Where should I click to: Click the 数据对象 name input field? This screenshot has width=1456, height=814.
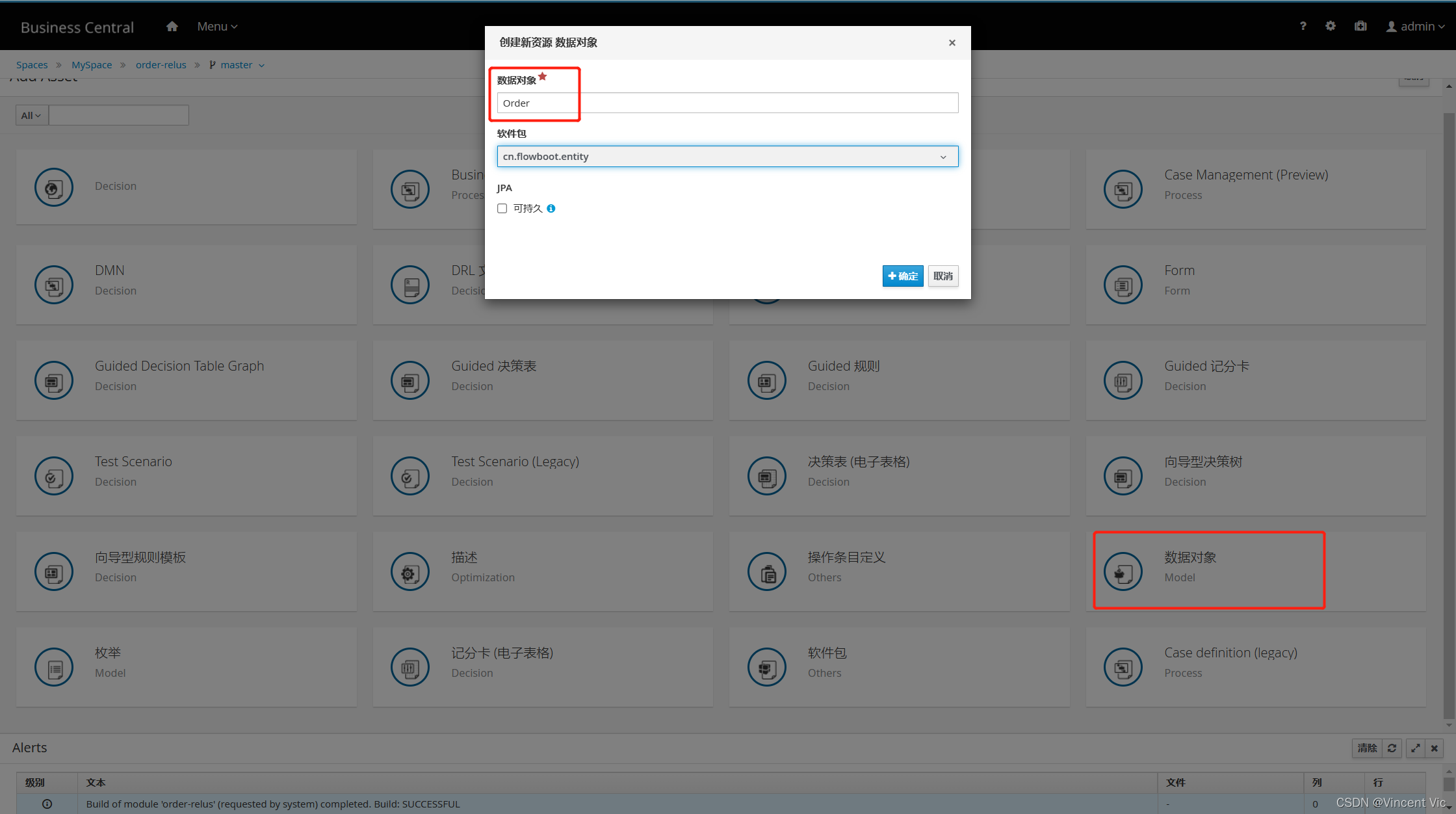(727, 103)
